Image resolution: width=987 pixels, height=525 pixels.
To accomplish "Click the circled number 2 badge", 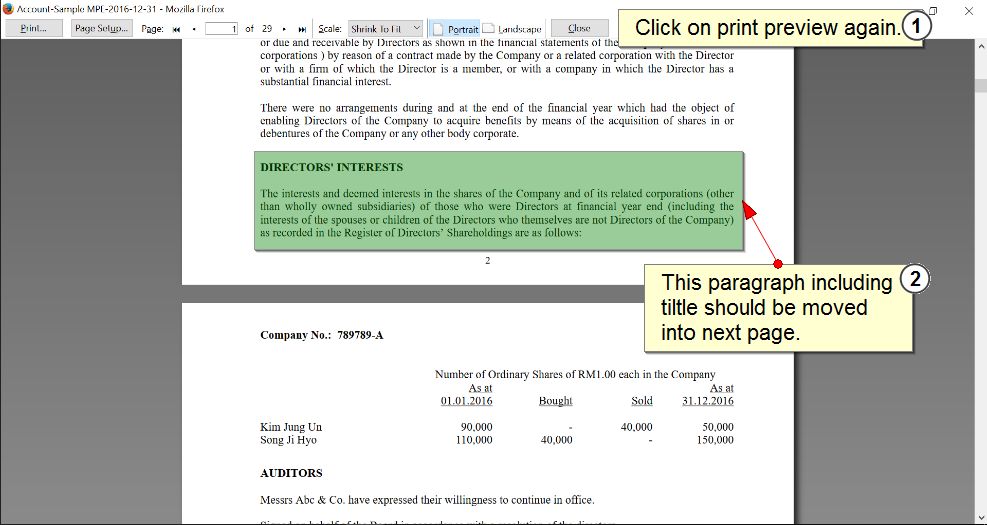I will tap(915, 281).
